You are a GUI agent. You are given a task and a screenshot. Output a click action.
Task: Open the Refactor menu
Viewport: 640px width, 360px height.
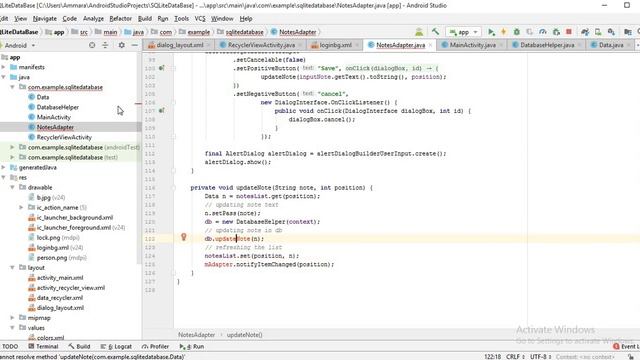[x=120, y=19]
